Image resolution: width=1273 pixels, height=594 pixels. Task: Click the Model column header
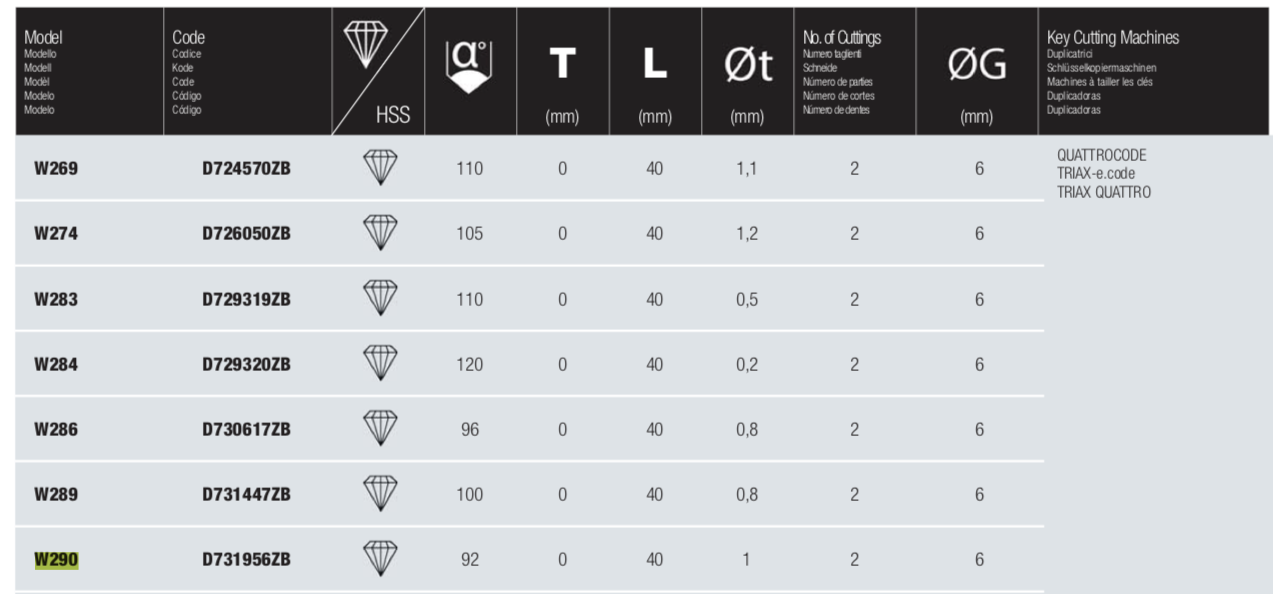(43, 37)
